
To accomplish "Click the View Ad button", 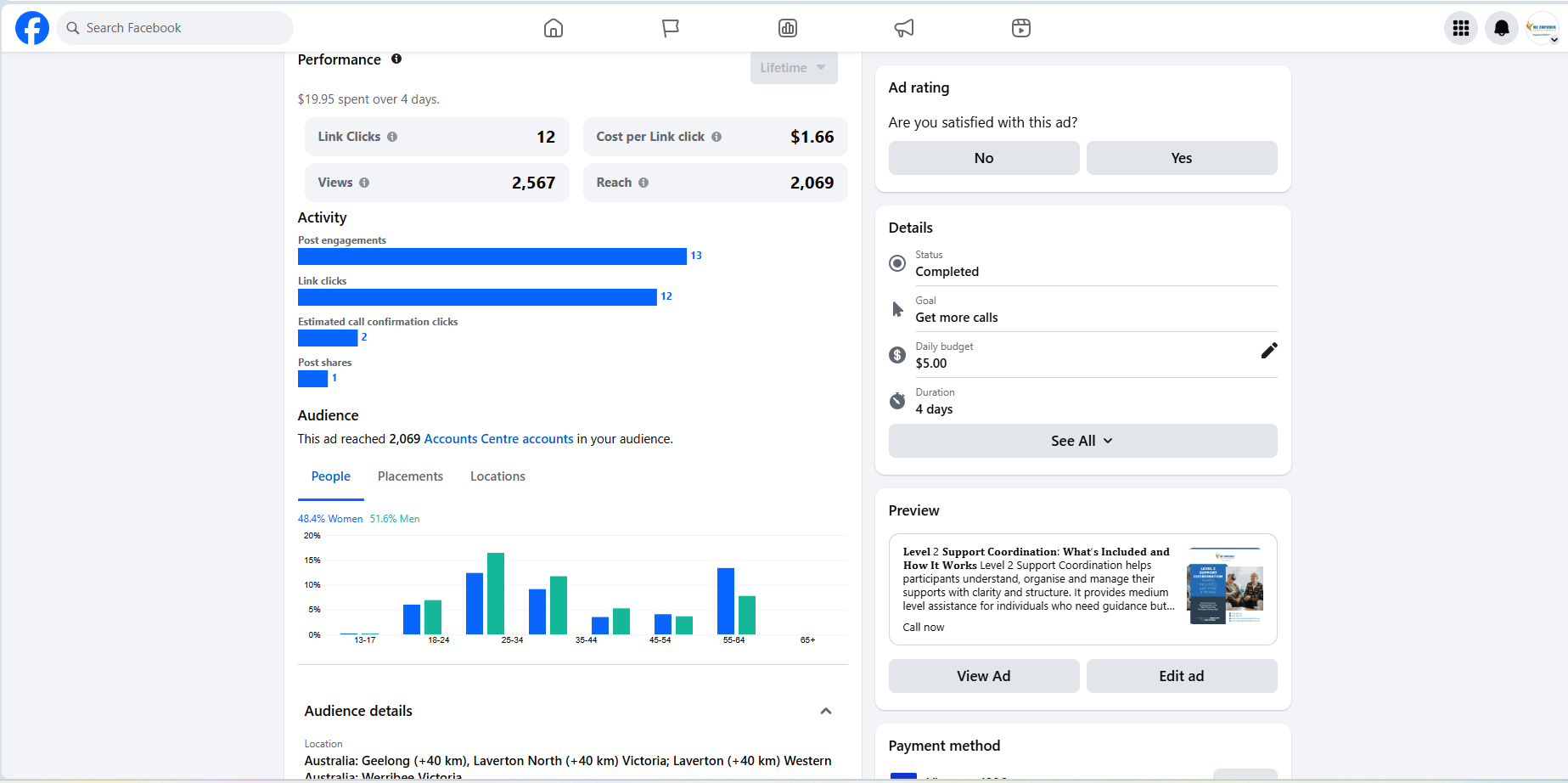I will [x=984, y=676].
